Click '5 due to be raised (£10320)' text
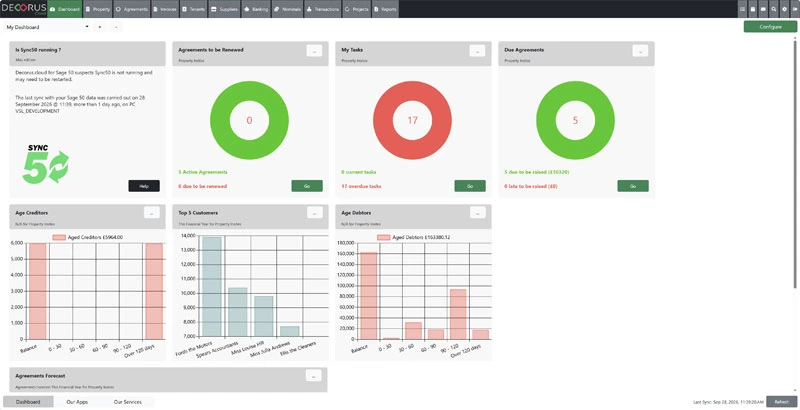This screenshot has height=410, width=800. (537, 172)
